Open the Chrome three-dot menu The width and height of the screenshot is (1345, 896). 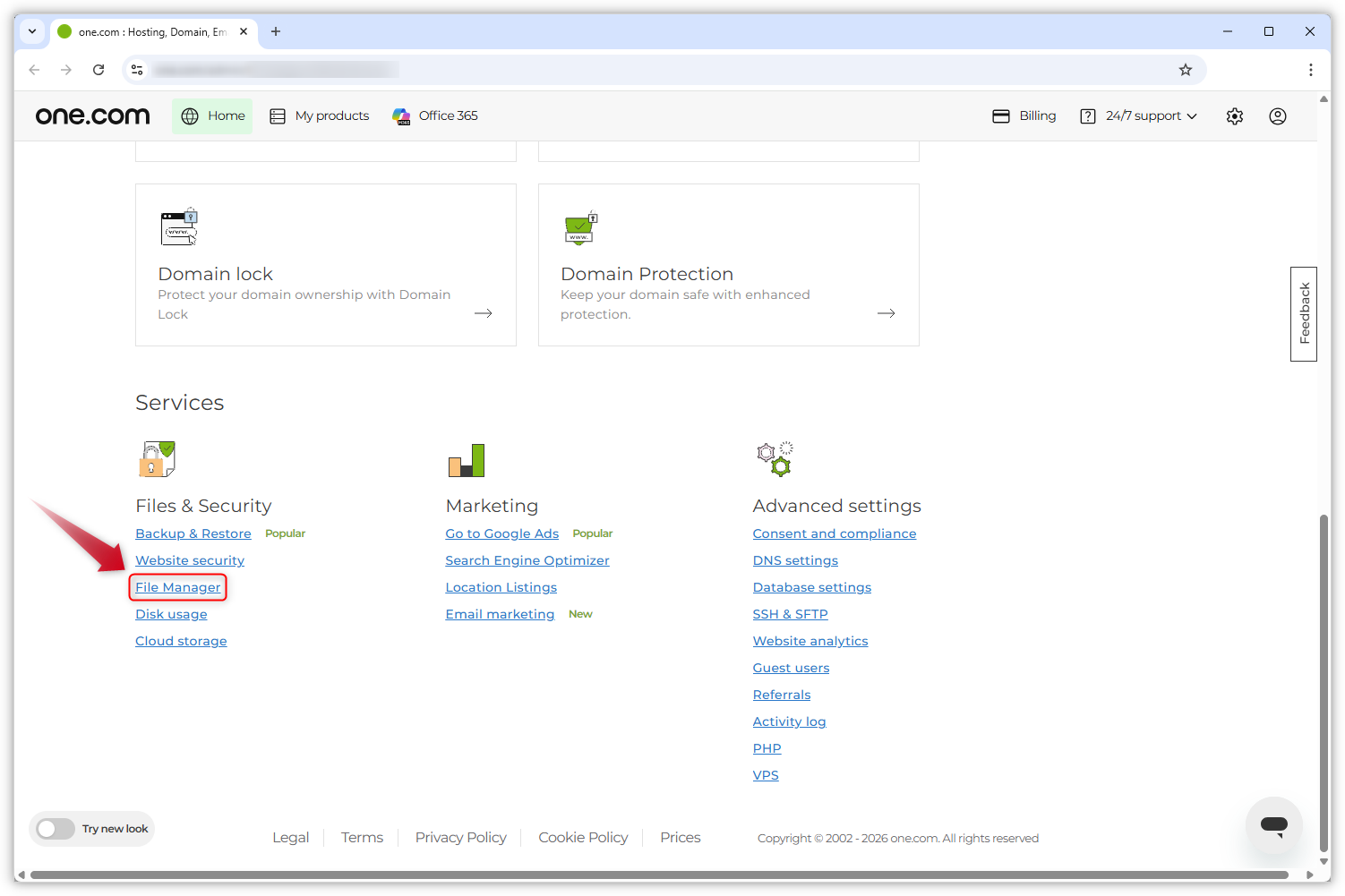pyautogui.click(x=1310, y=69)
